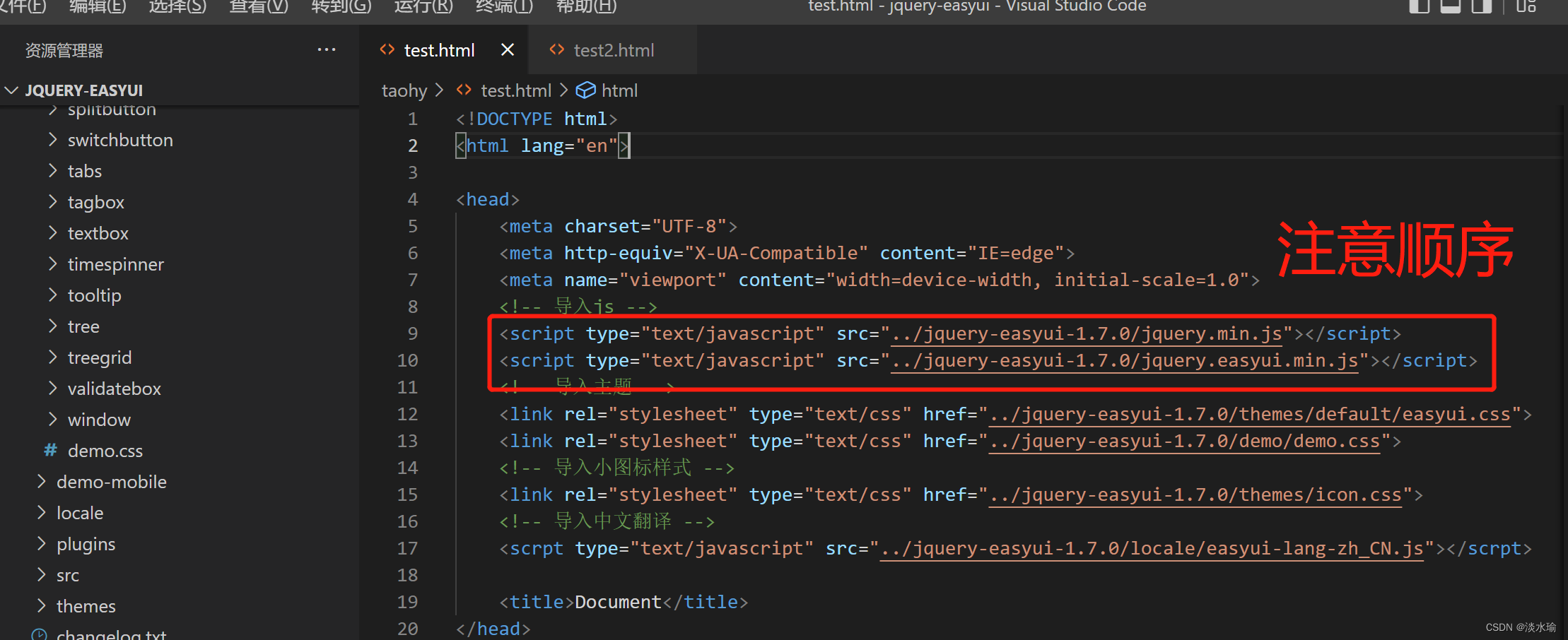Screen dimensions: 1568x640
Task: Click the test2.html tab file icon
Action: (x=557, y=50)
